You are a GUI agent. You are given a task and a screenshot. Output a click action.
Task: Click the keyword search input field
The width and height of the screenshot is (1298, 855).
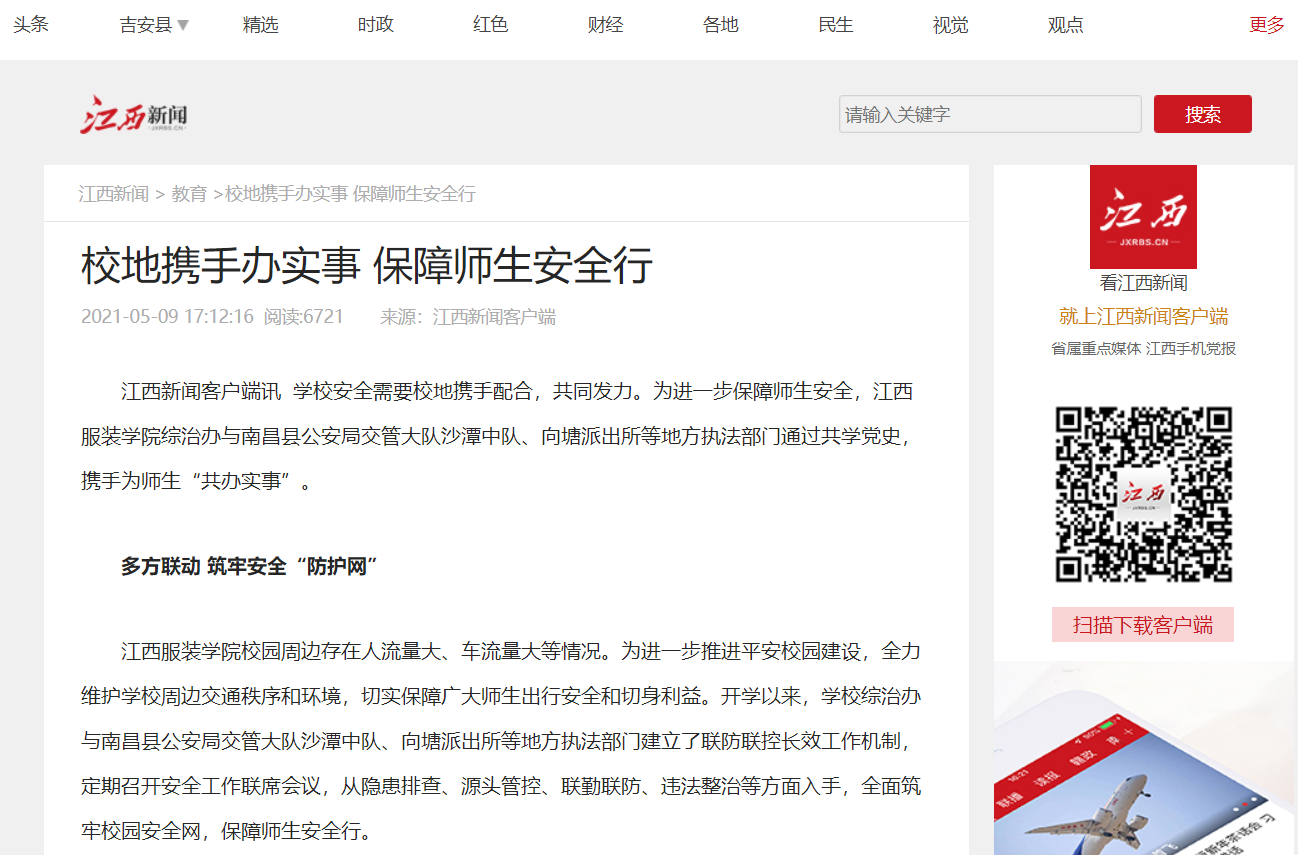990,115
